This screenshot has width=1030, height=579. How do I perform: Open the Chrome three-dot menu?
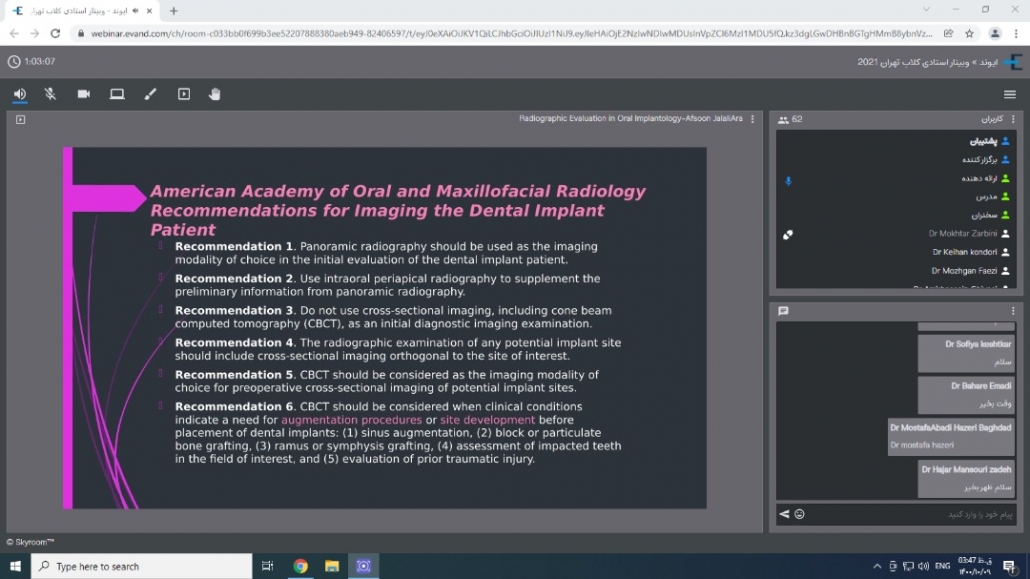[1016, 34]
